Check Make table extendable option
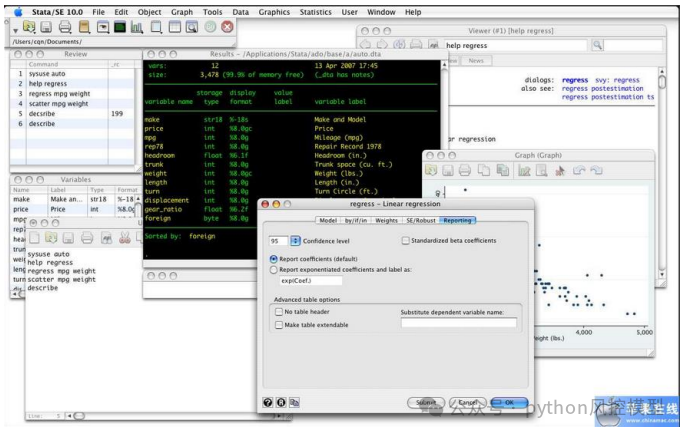This screenshot has height=434, width=685. coord(279,325)
